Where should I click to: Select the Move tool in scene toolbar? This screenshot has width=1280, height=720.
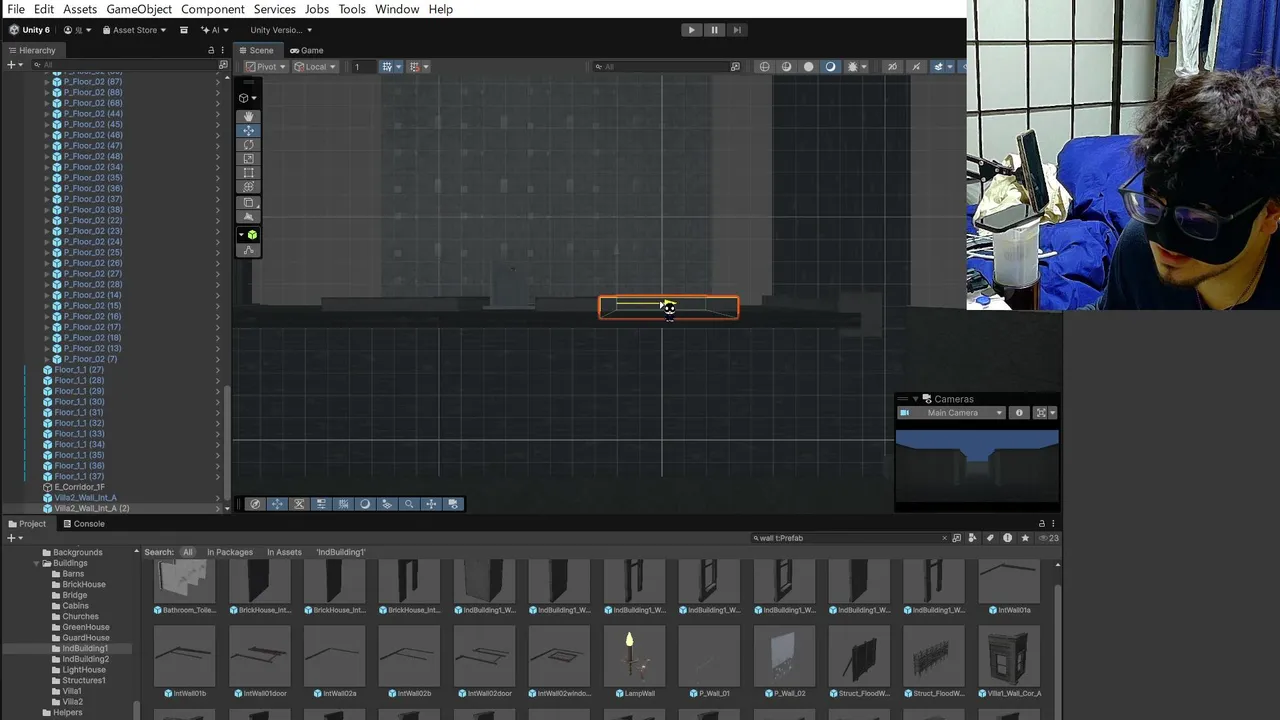tap(249, 131)
